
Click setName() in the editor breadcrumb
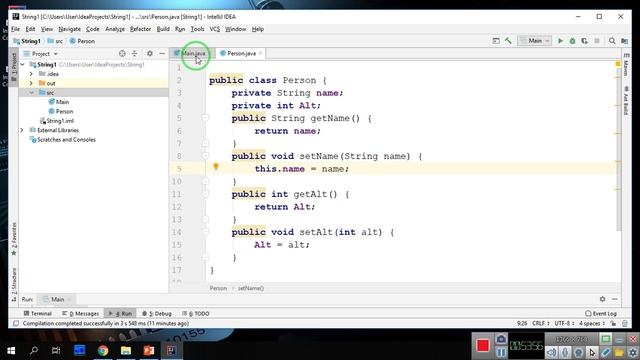point(251,288)
